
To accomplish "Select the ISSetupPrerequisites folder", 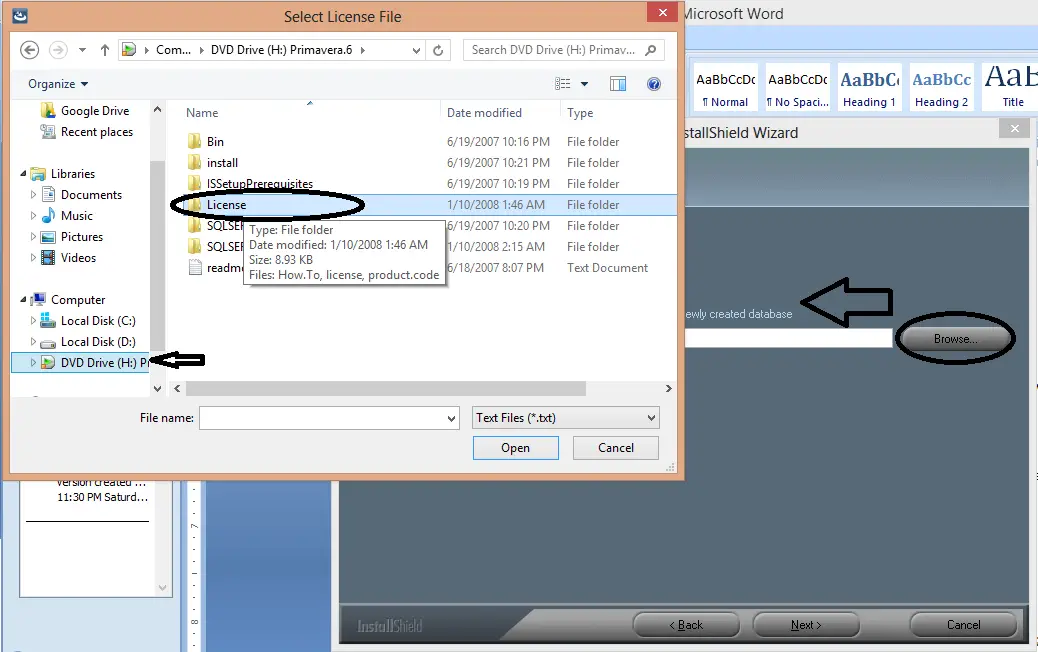I will [260, 183].
